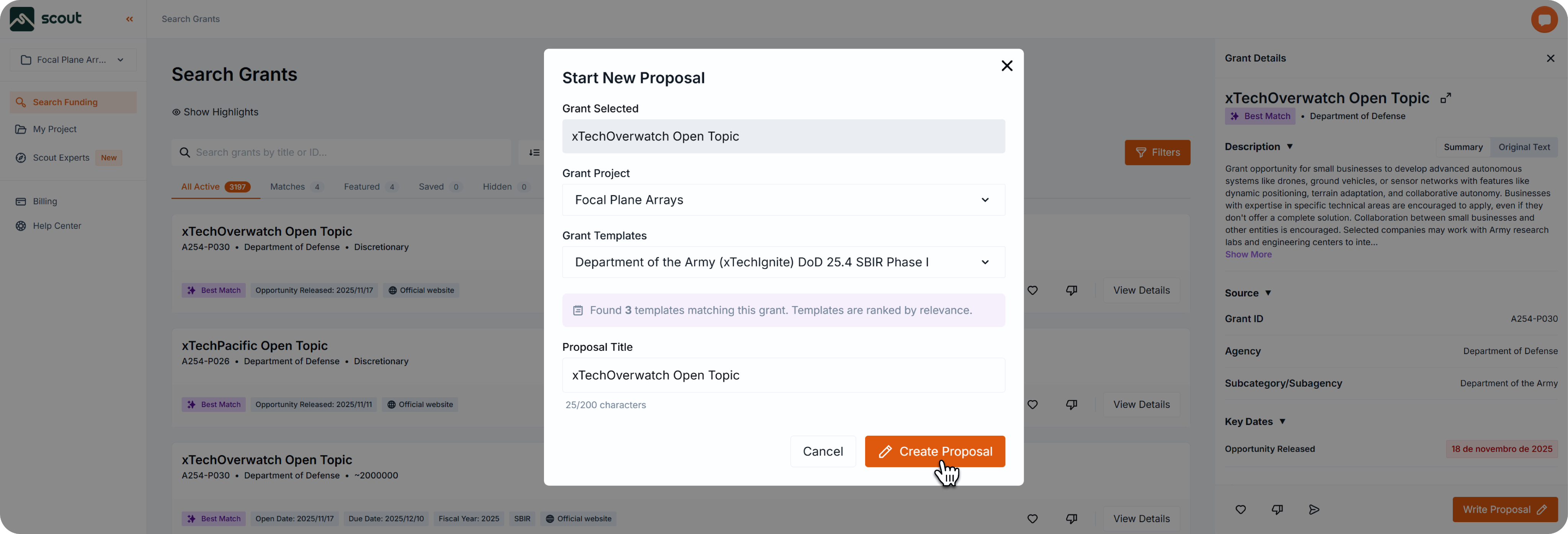Screen dimensions: 1568x534
Task: Save grant with heart in details footer
Action: (x=1241, y=510)
